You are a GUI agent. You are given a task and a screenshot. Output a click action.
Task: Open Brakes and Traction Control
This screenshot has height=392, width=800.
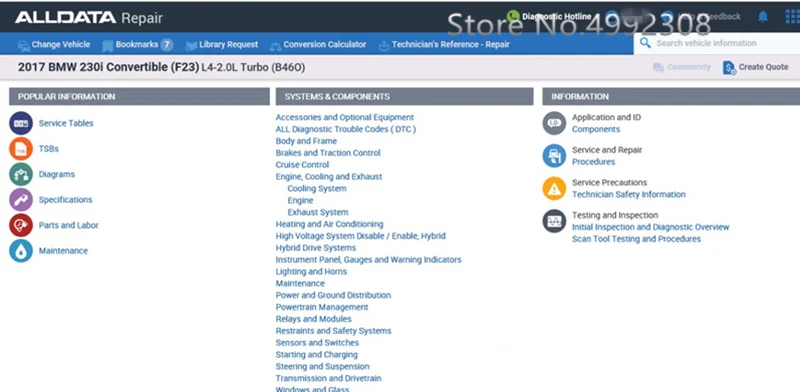coord(328,153)
